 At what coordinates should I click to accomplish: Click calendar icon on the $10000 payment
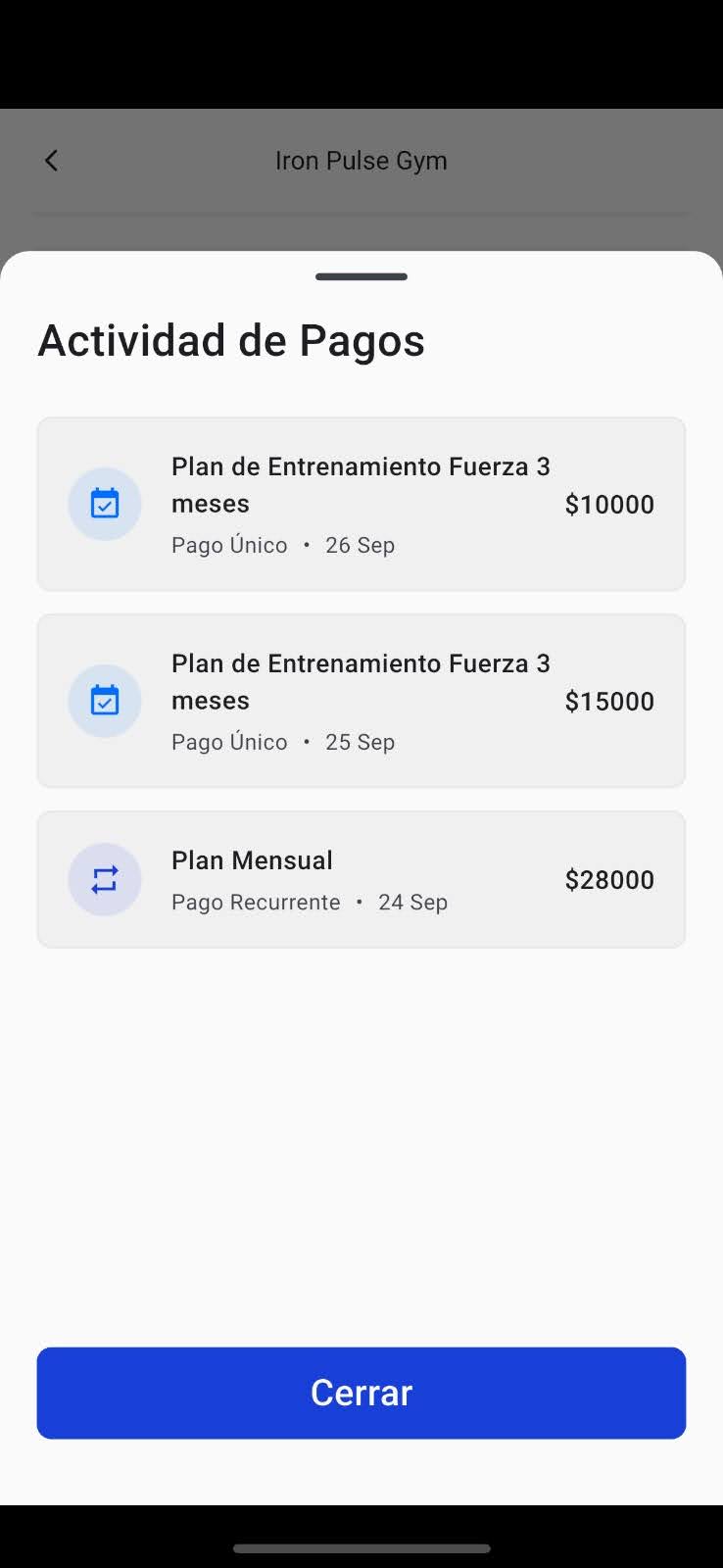coord(105,504)
